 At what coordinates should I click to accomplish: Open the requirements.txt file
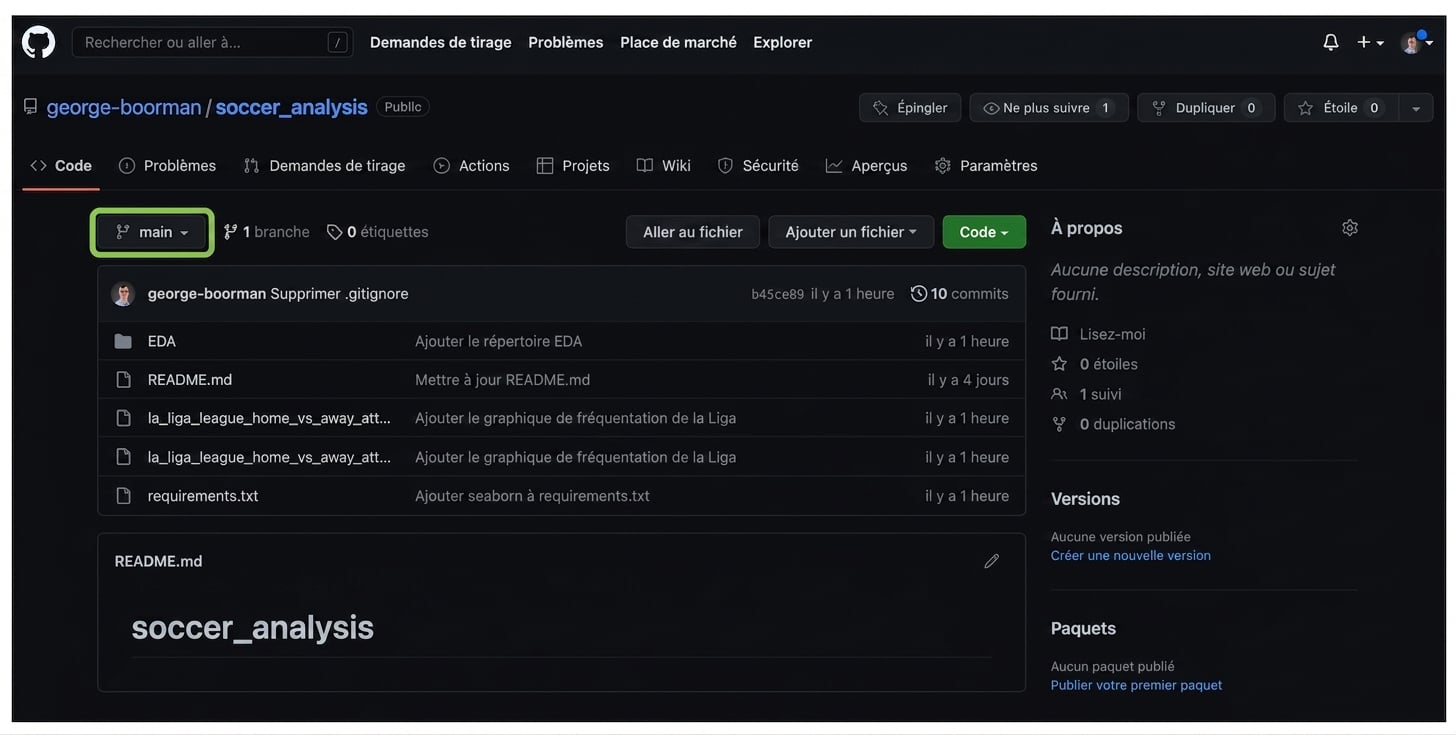(203, 496)
